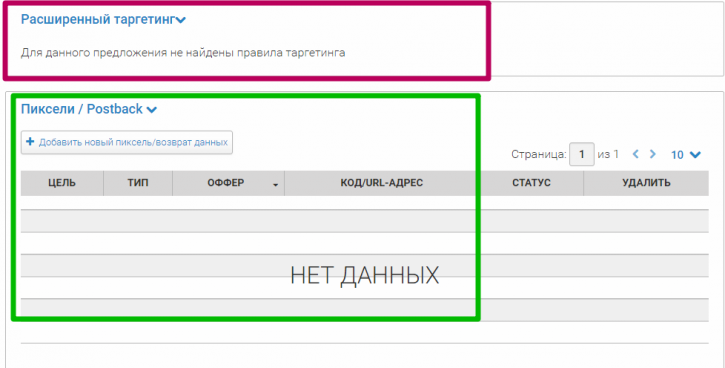725x368 pixels.
Task: Go to previous page arrow
Action: coord(636,154)
